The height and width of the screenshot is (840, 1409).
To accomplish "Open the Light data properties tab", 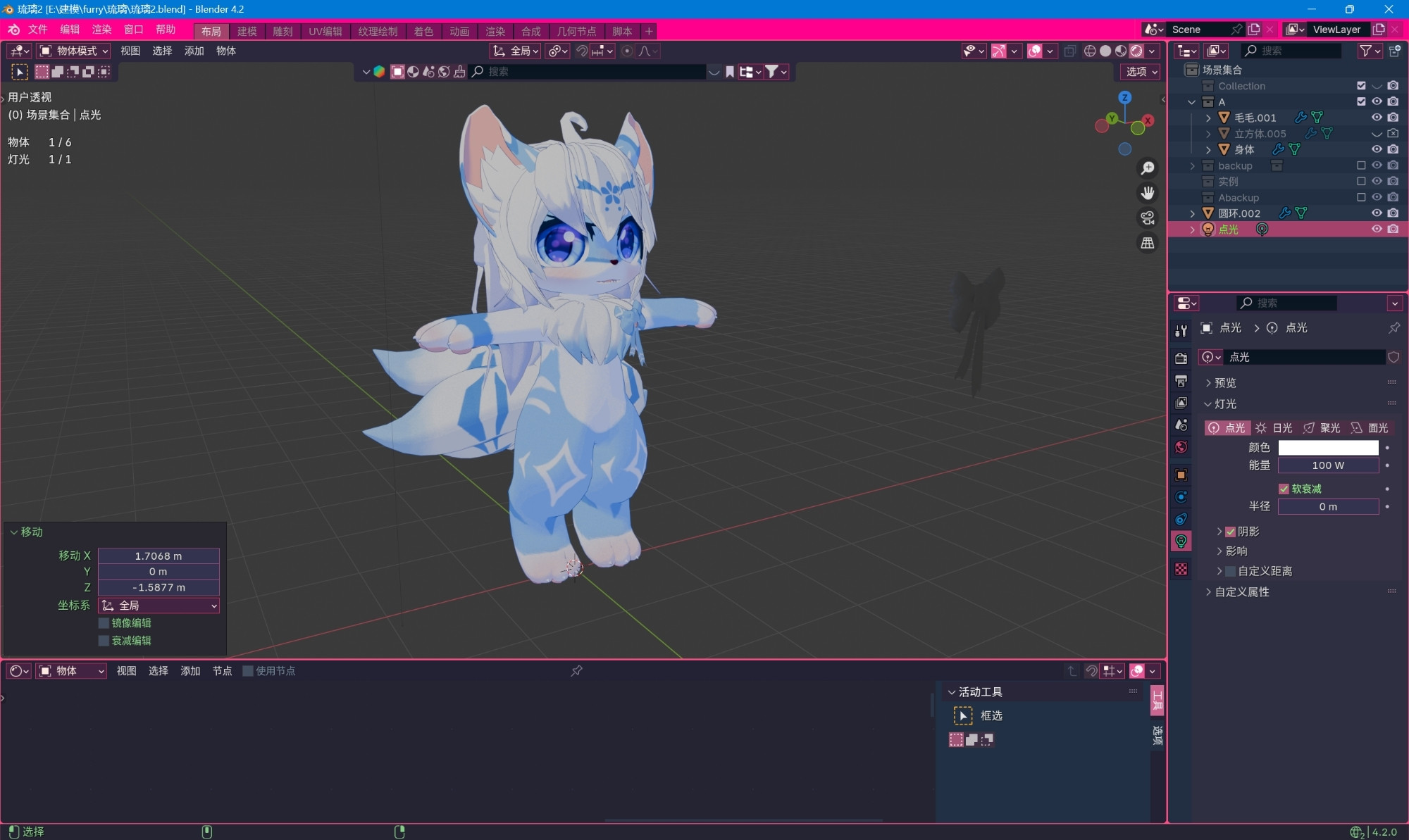I will 1181,541.
